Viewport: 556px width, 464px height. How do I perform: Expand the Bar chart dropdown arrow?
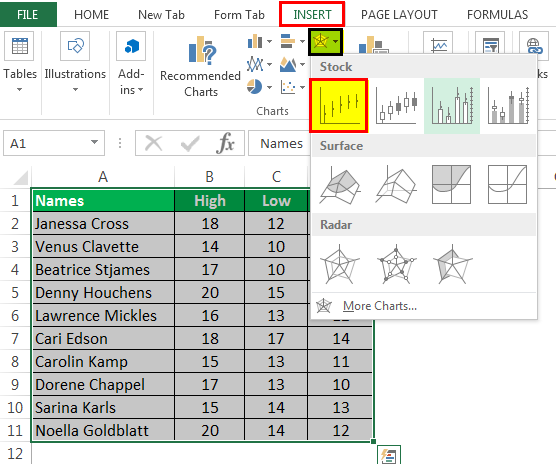(x=302, y=42)
